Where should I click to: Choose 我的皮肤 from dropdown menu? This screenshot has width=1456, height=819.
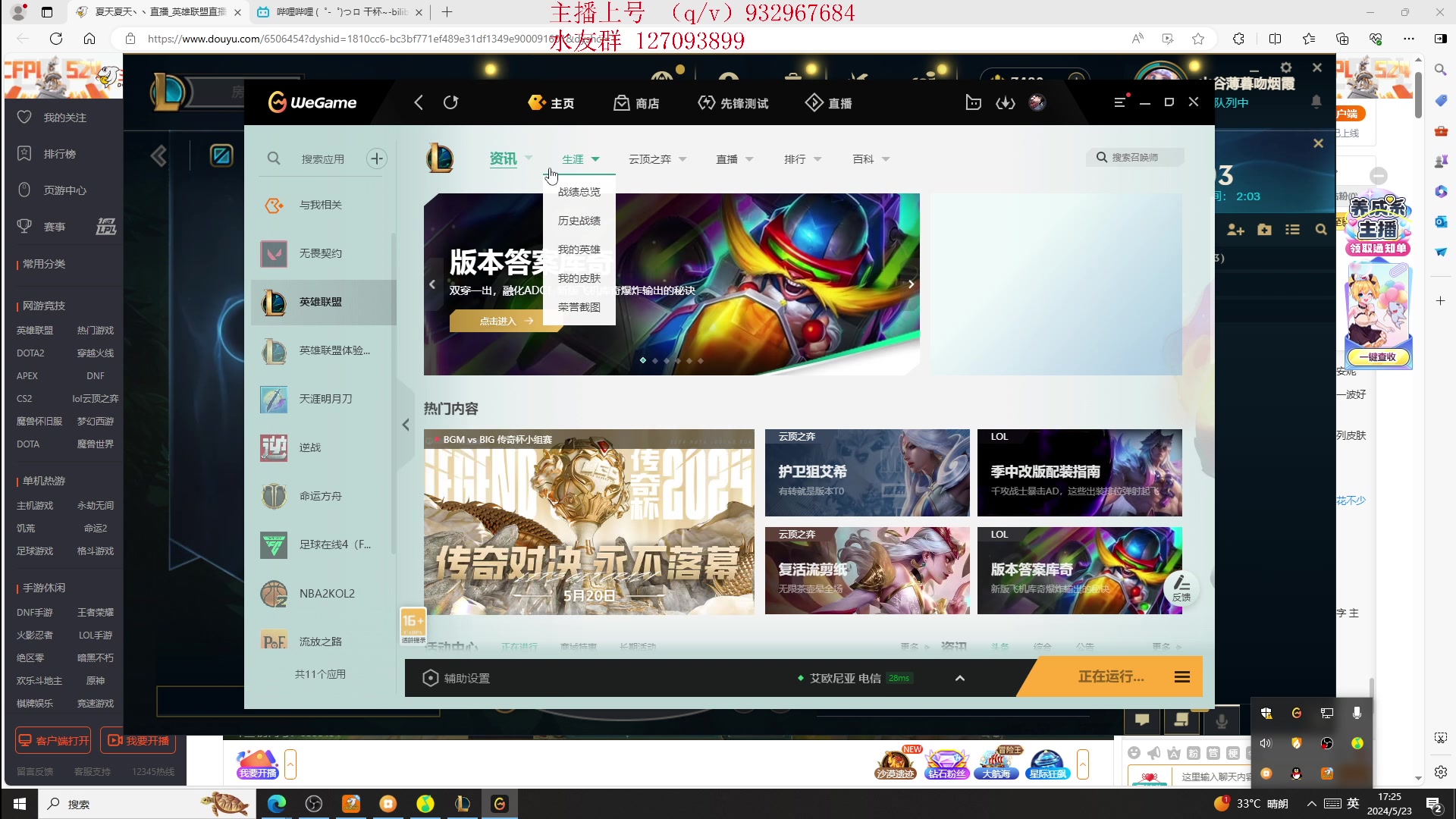click(579, 278)
